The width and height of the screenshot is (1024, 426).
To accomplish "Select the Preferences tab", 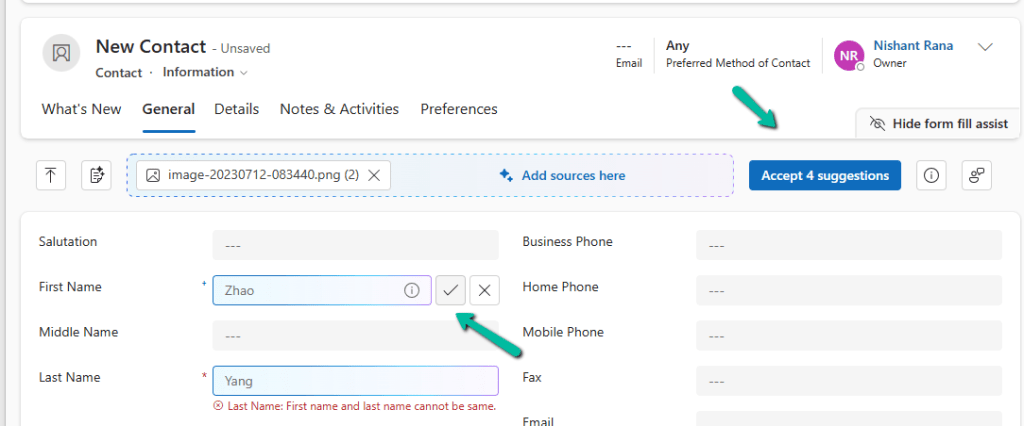I will coord(458,109).
